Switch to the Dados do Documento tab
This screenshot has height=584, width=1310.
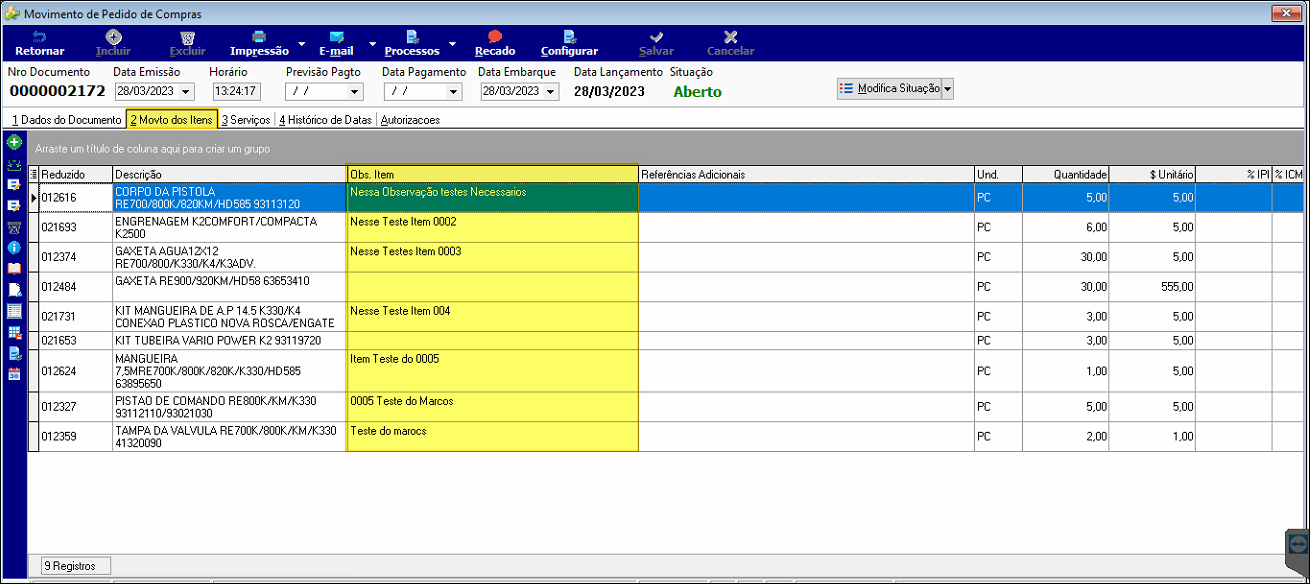point(67,119)
